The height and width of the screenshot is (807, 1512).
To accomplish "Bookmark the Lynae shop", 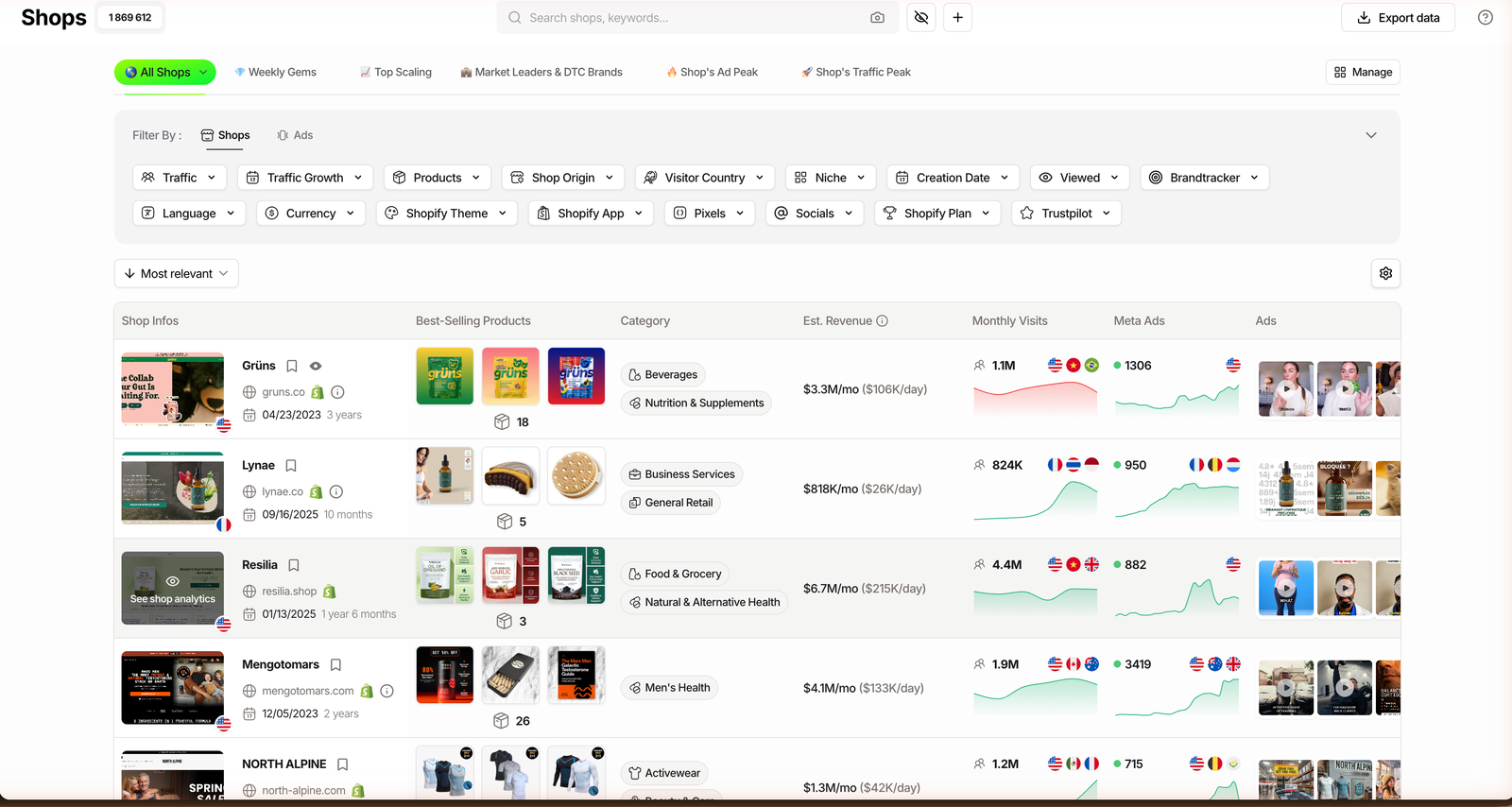I will (291, 465).
